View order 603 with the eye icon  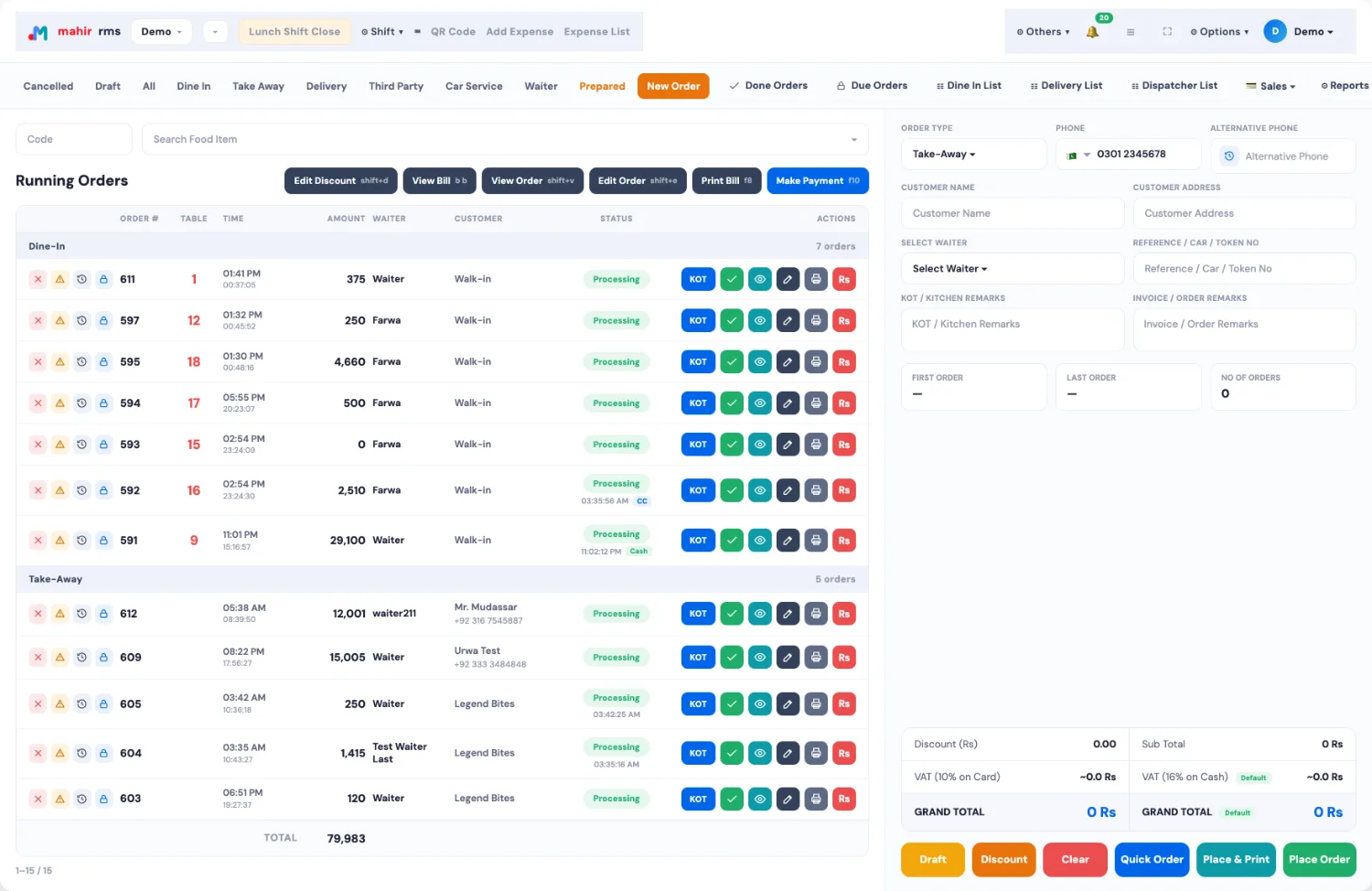(760, 800)
